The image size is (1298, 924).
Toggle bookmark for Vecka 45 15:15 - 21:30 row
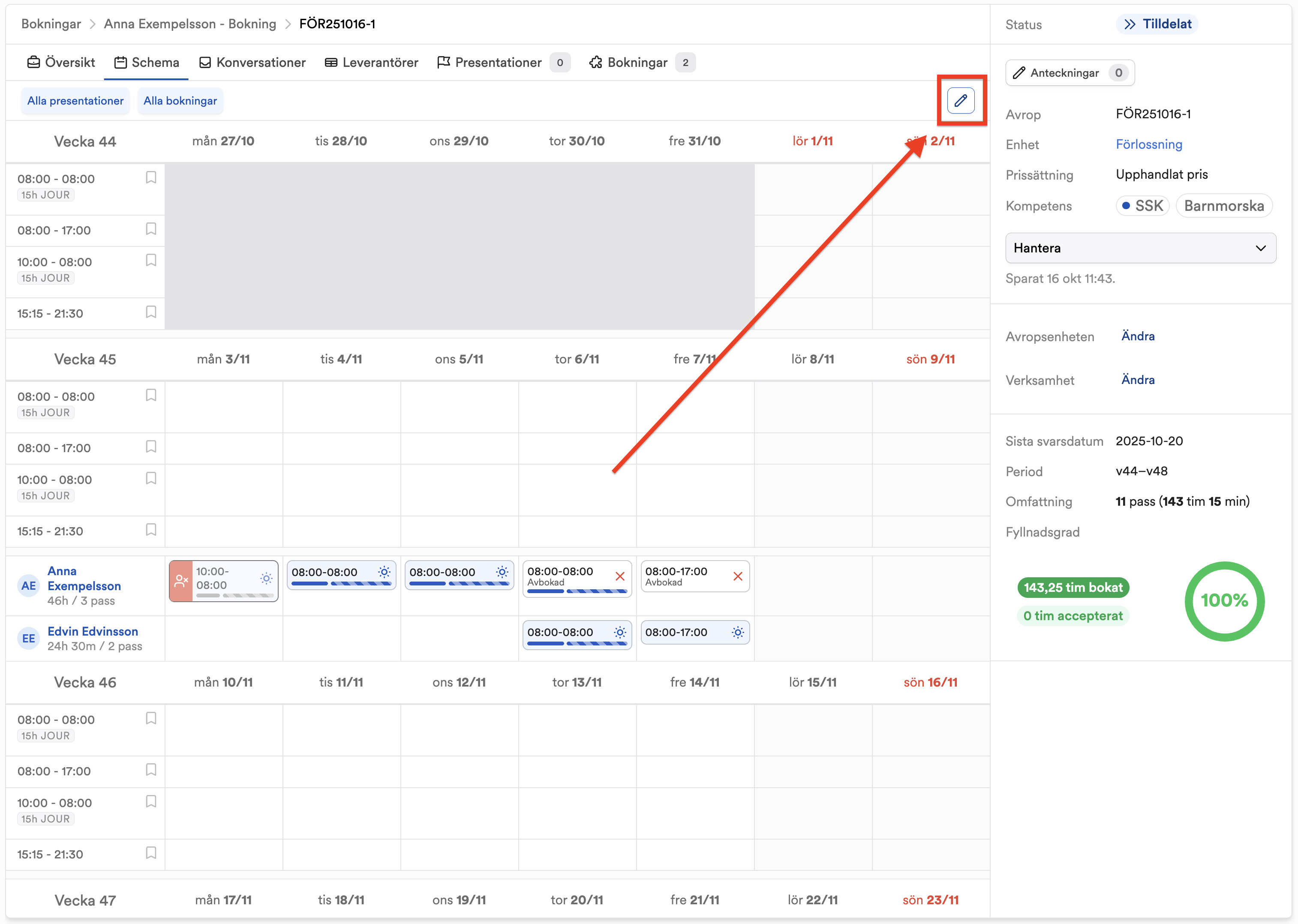point(151,530)
